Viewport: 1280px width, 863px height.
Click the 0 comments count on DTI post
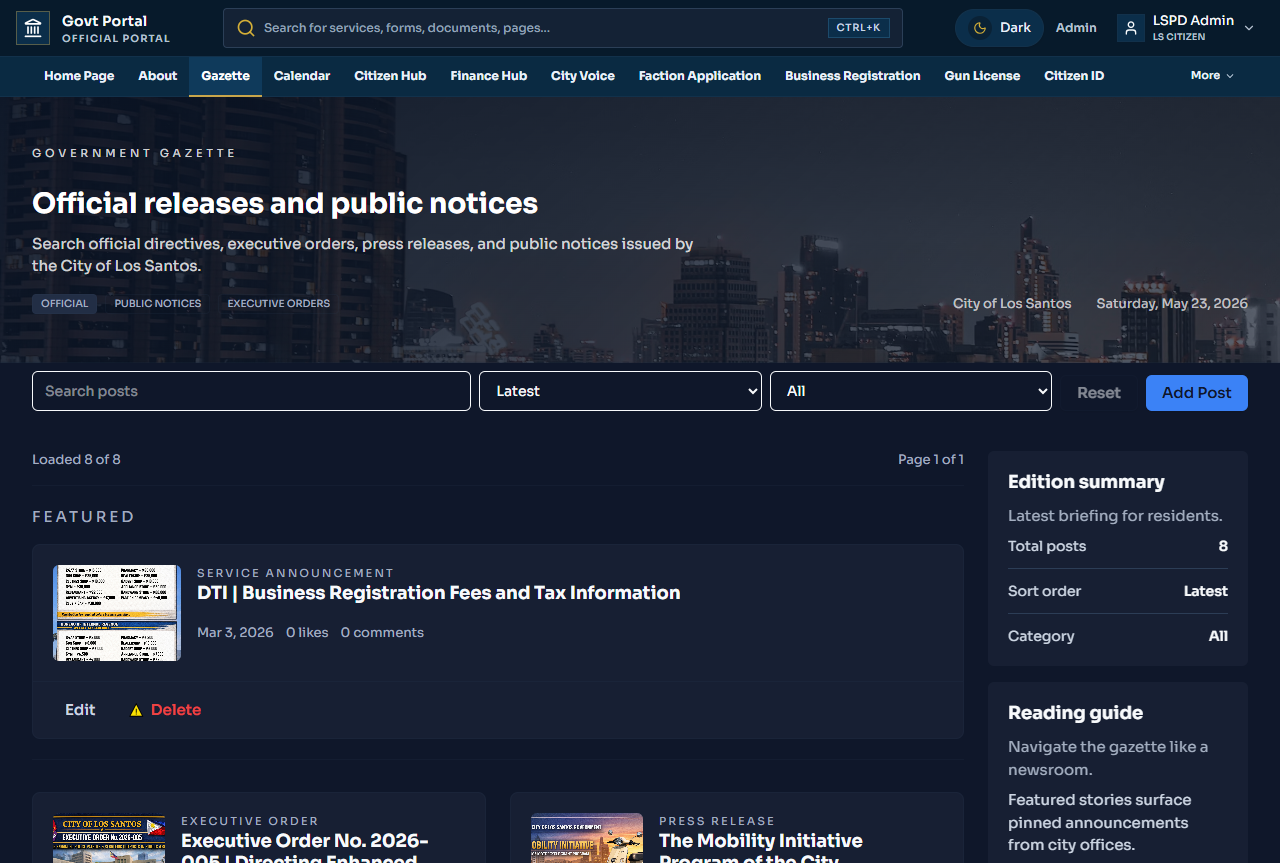[382, 633]
